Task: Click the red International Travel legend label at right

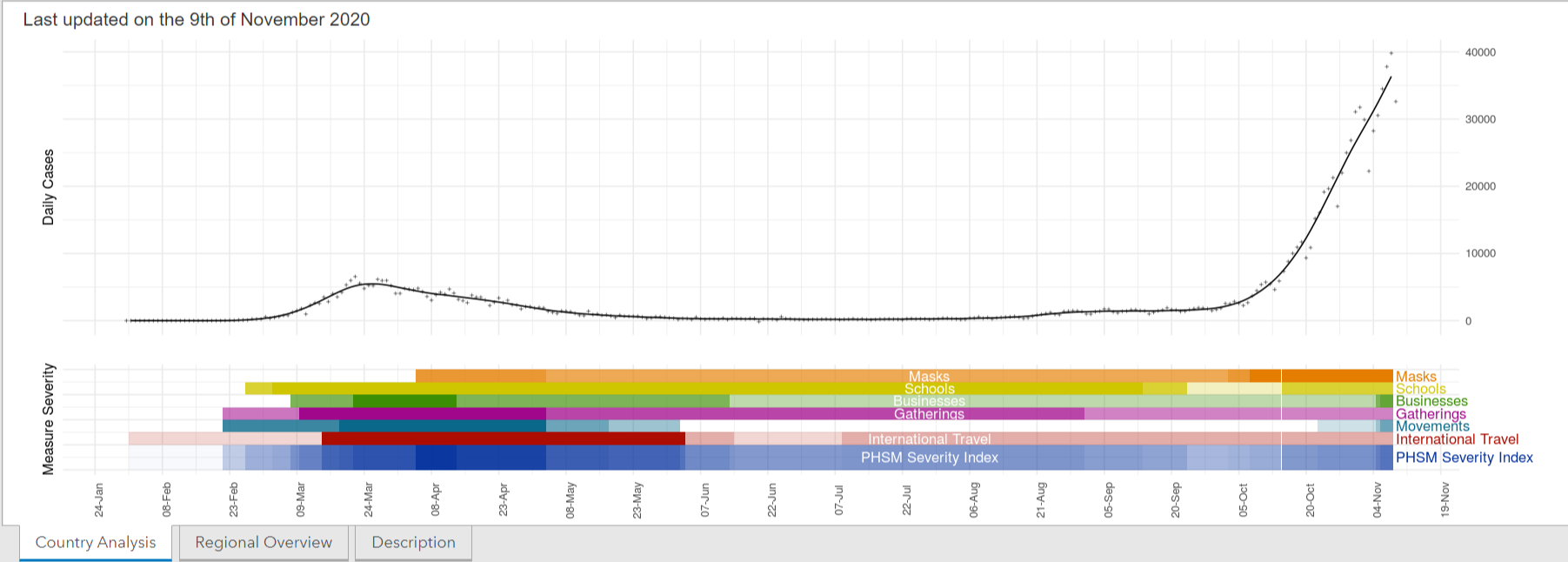Action: click(x=1457, y=439)
